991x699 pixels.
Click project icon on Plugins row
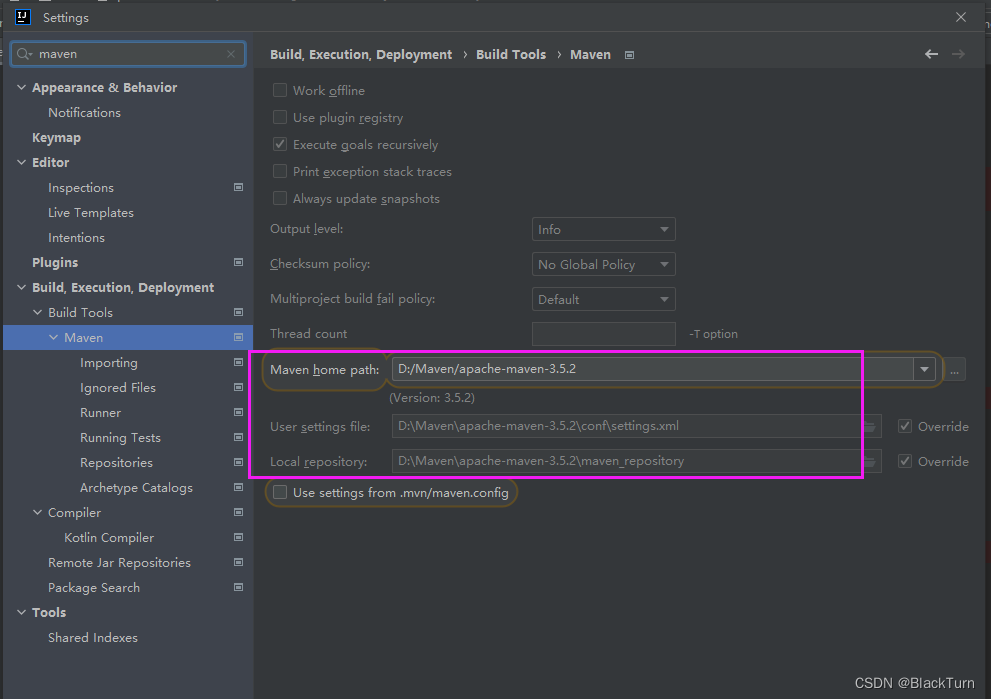pyautogui.click(x=238, y=262)
